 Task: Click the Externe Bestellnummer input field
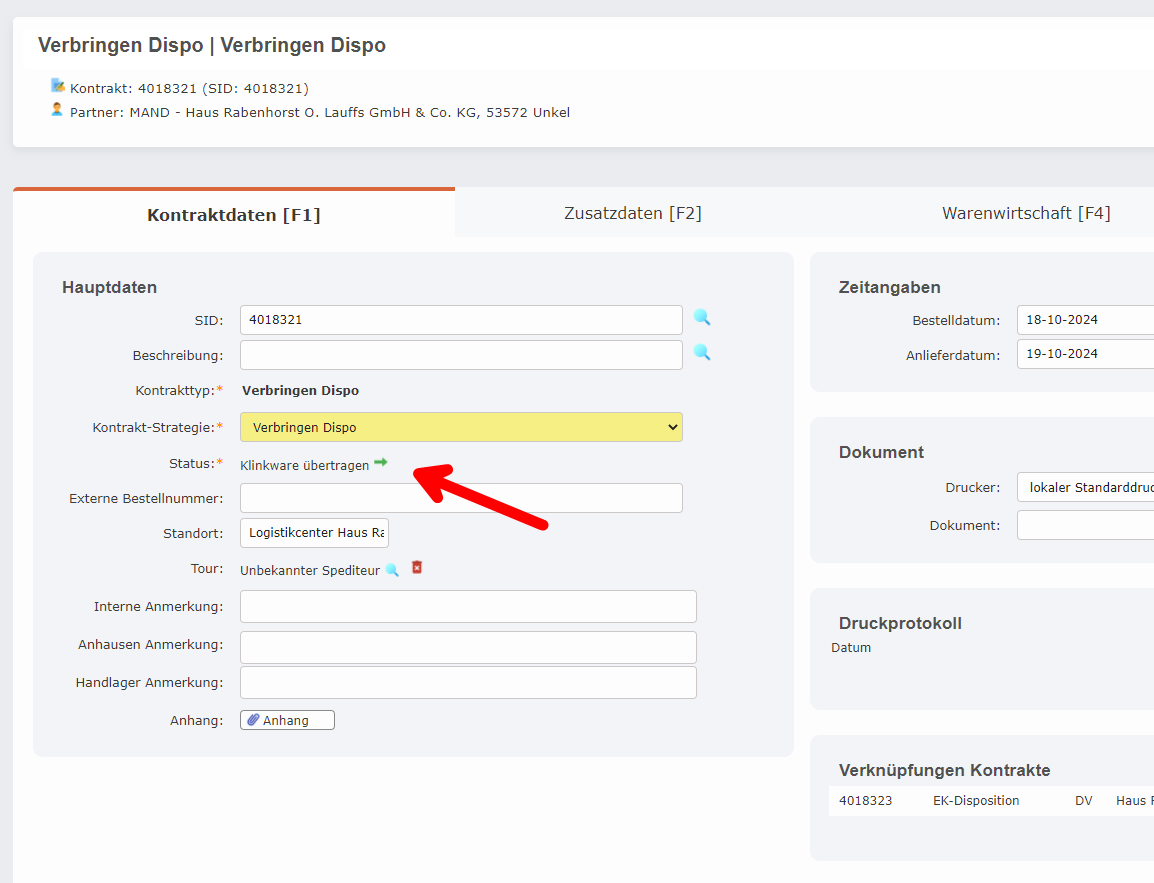coord(461,498)
